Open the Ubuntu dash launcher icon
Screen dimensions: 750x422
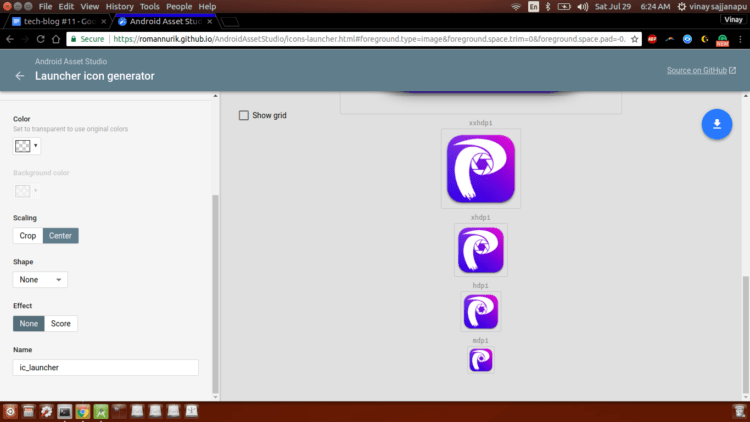click(10, 411)
